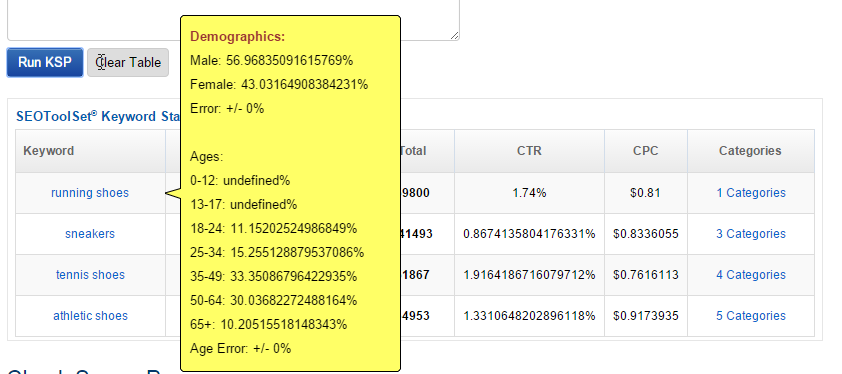The image size is (842, 374).
Task: Select the $0.81 CPC cell
Action: (645, 193)
